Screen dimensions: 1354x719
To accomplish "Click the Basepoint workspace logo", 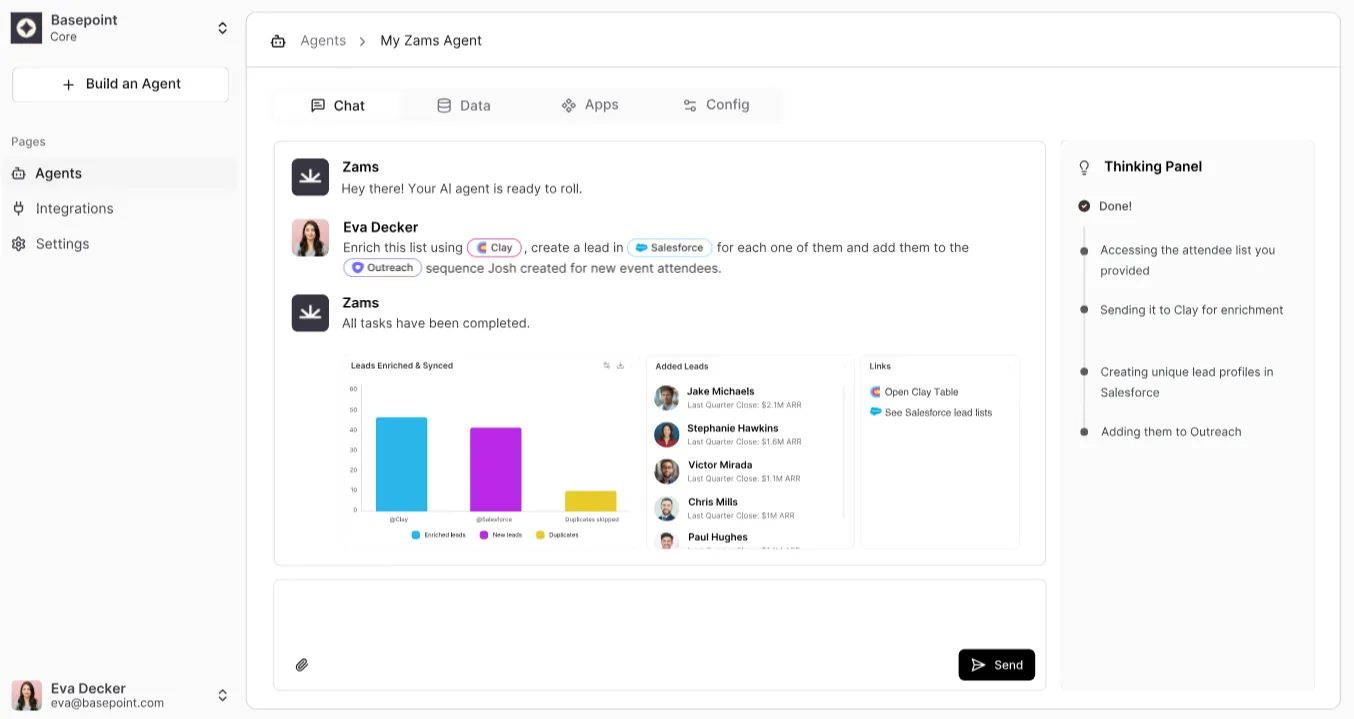I will pos(26,28).
